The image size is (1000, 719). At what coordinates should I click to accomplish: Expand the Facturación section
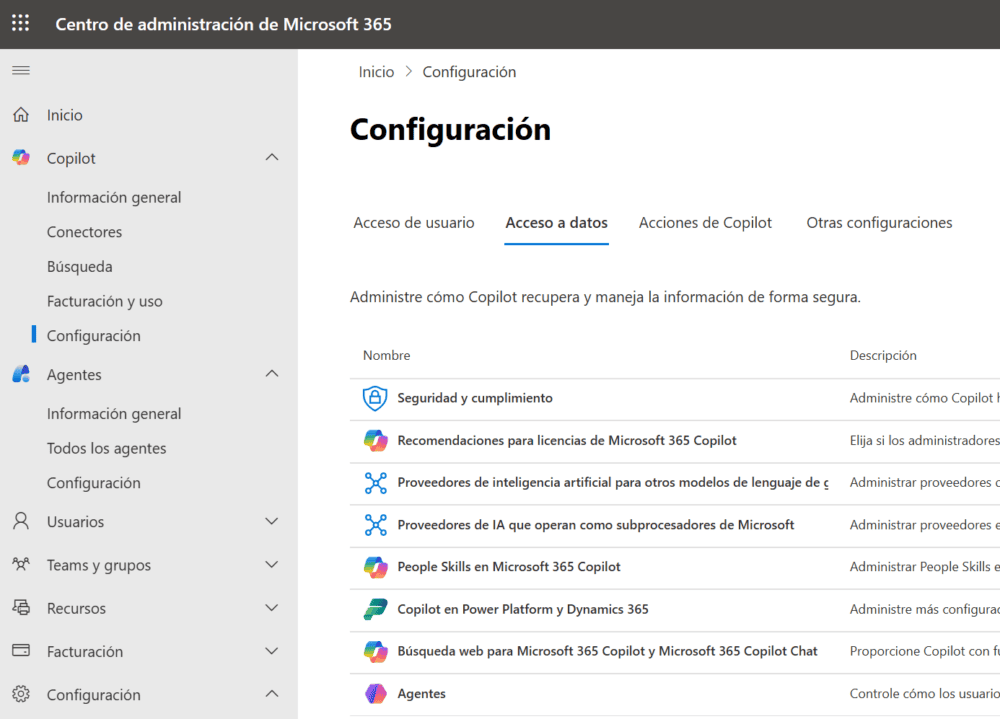[x=271, y=651]
